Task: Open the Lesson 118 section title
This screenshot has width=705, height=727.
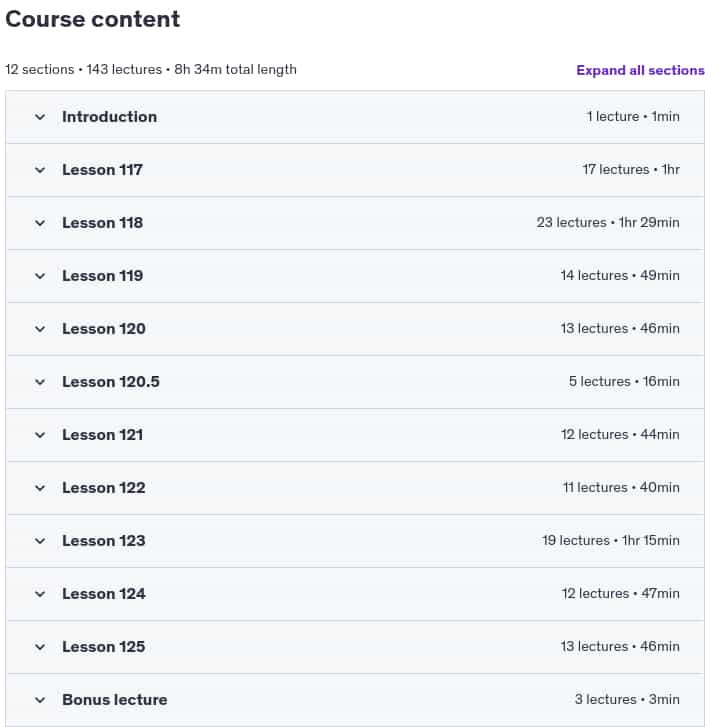Action: pyautogui.click(x=102, y=223)
